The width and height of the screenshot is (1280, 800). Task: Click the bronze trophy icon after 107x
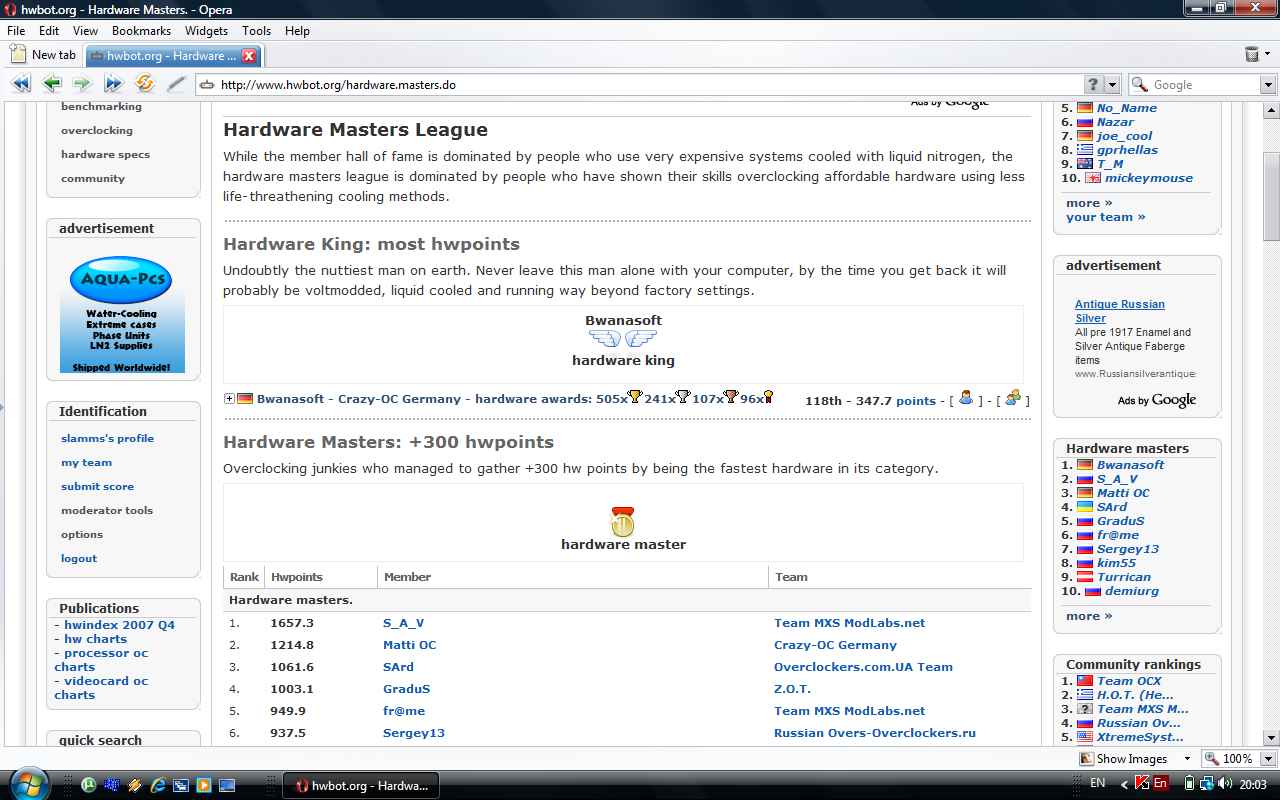[731, 397]
